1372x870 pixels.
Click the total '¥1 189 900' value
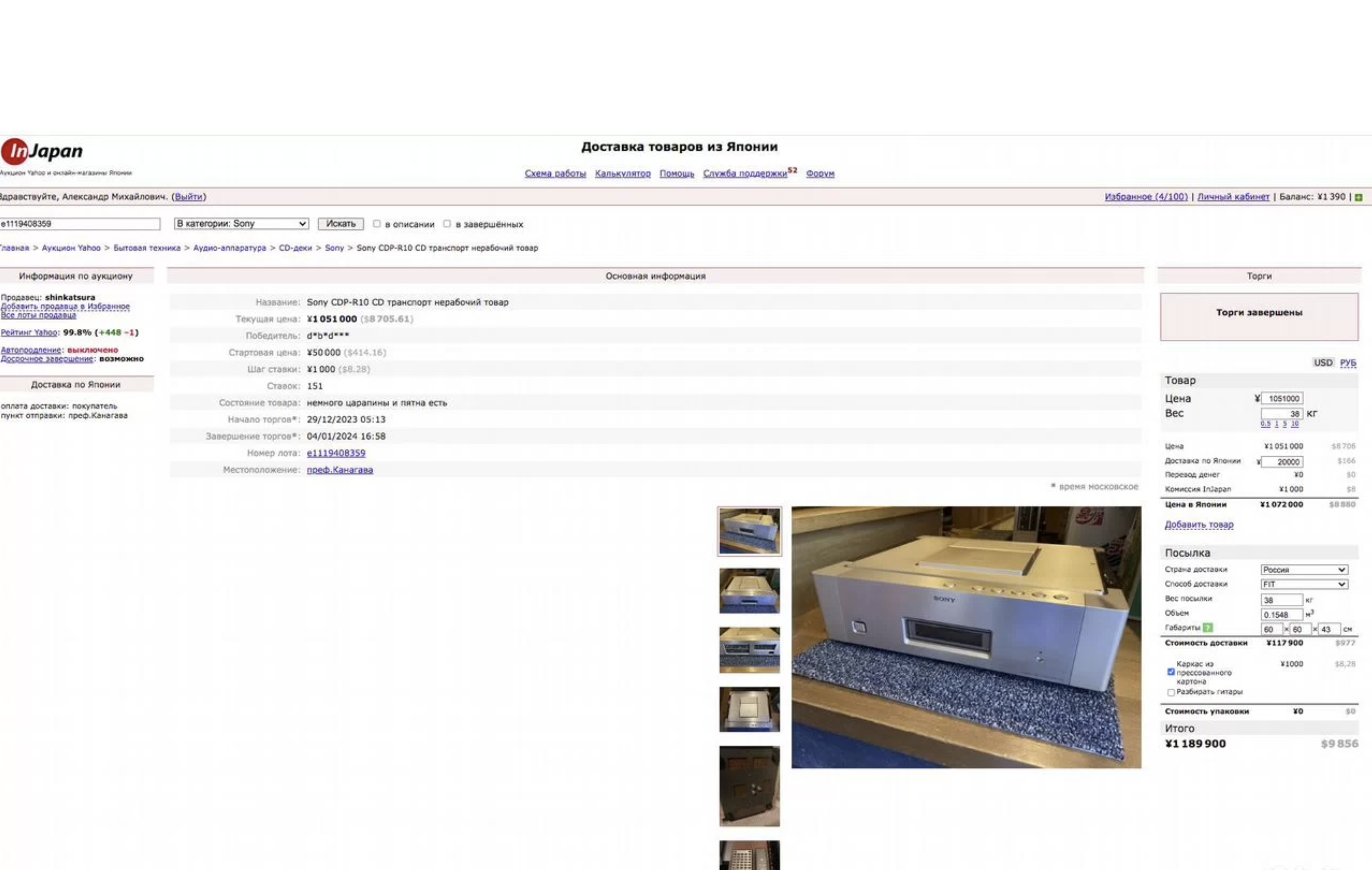click(x=1196, y=743)
